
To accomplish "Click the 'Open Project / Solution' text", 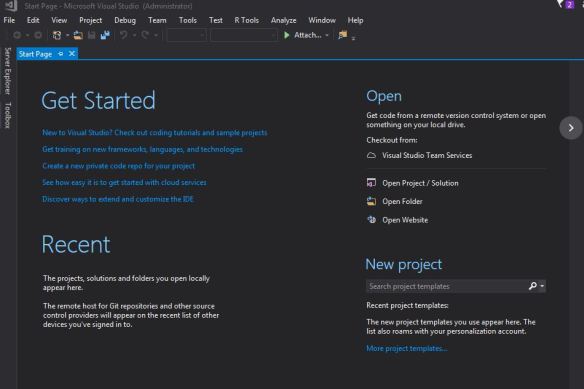I will coord(420,183).
